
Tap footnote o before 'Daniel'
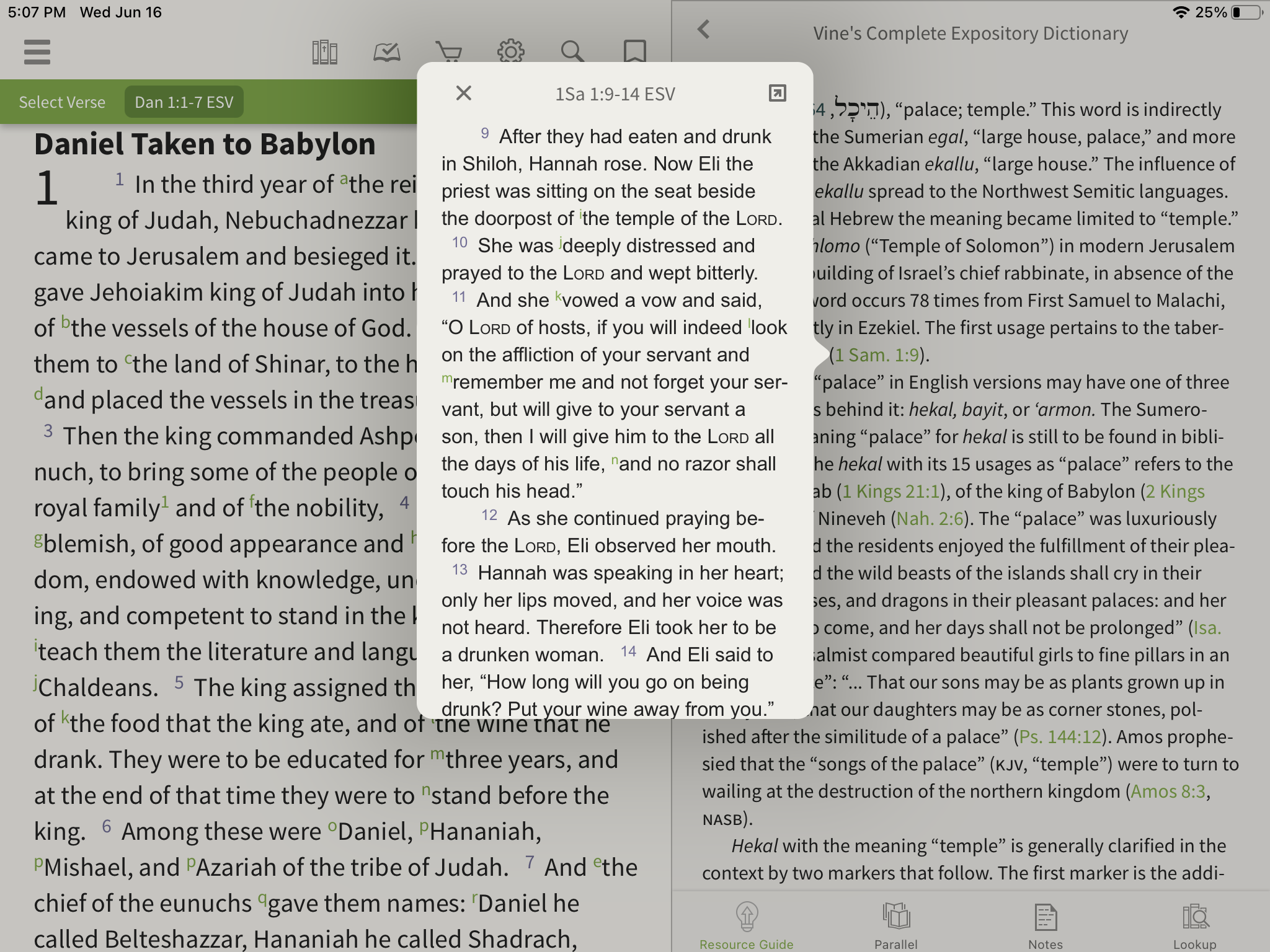(332, 827)
